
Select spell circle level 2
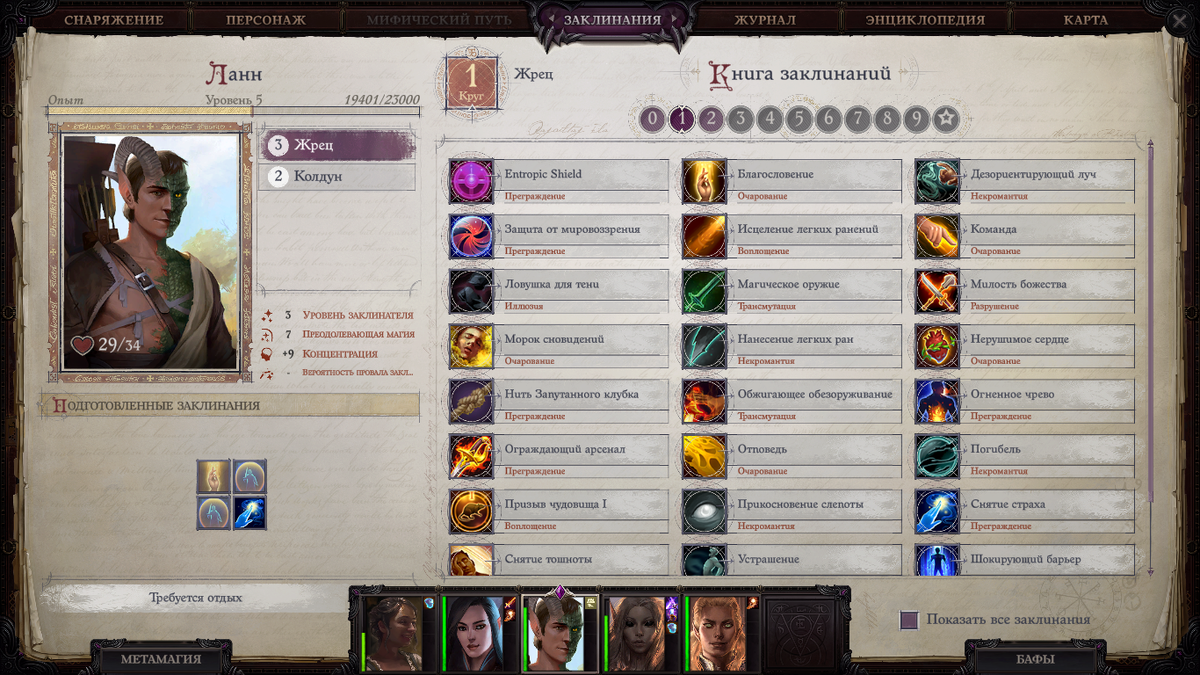coord(710,120)
